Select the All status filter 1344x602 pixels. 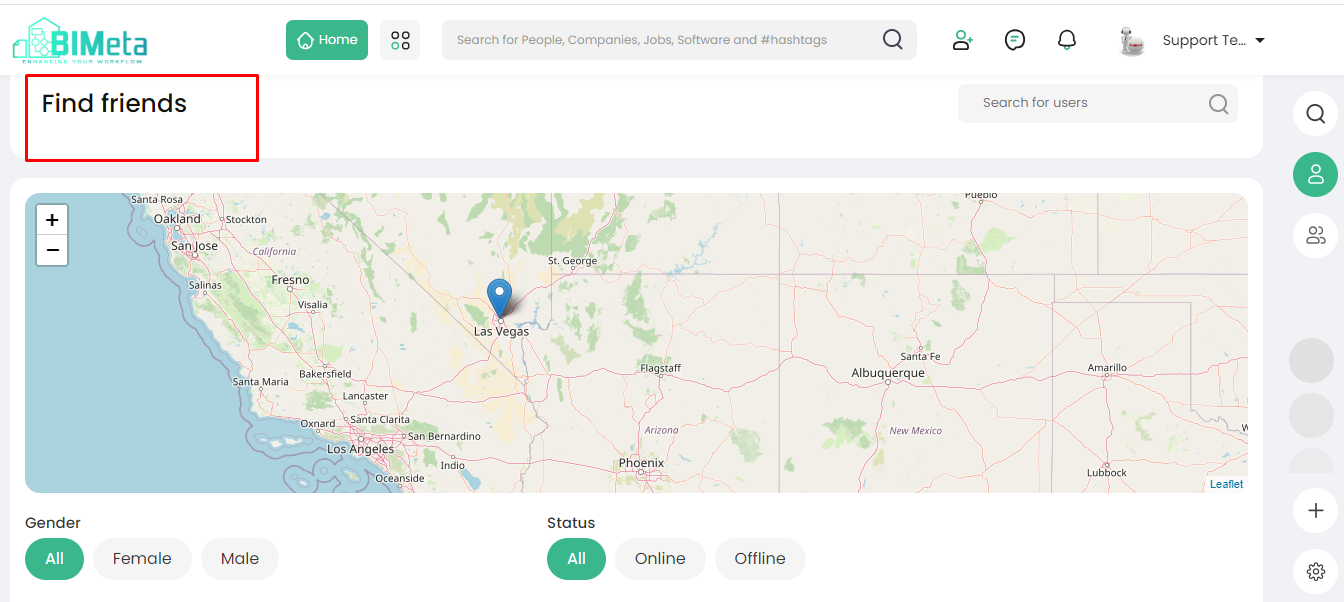[x=576, y=559]
